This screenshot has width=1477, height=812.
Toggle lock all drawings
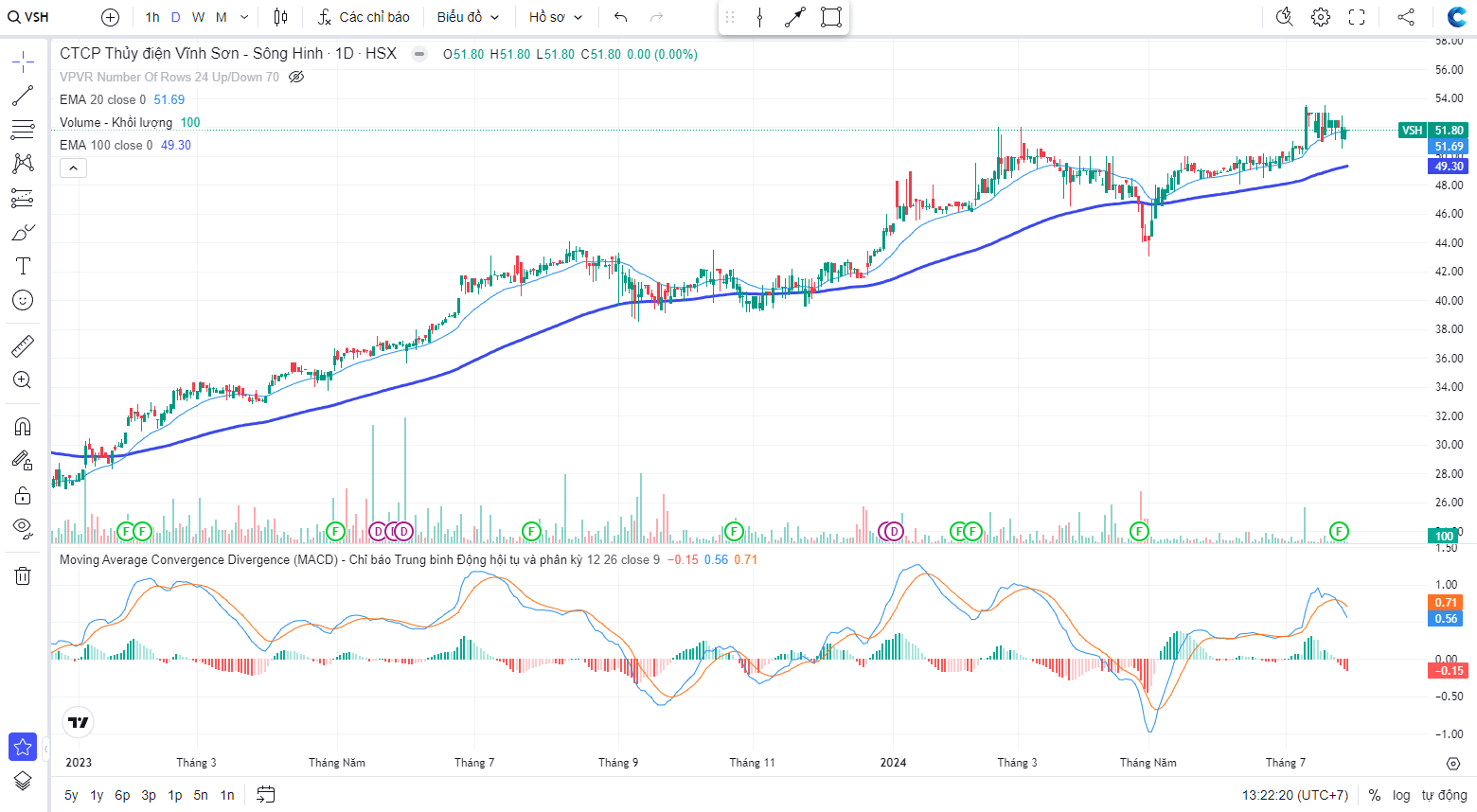coord(23,495)
